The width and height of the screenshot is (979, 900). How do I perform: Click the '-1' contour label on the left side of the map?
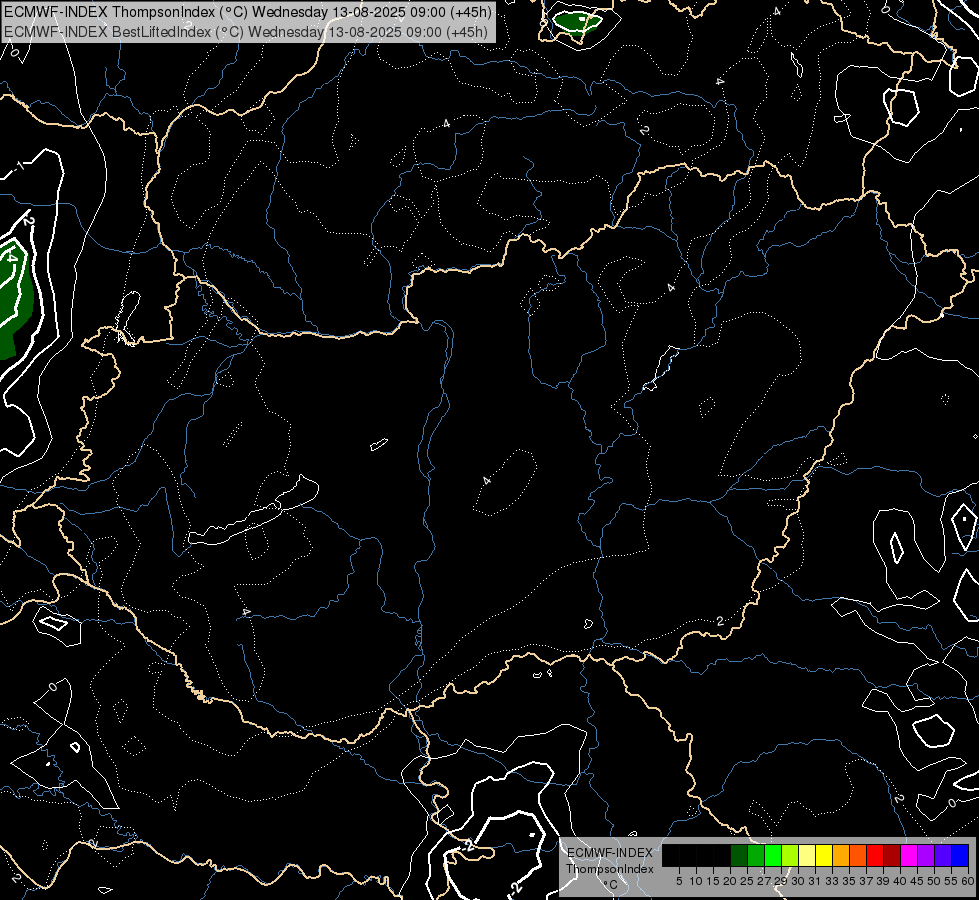click(18, 167)
